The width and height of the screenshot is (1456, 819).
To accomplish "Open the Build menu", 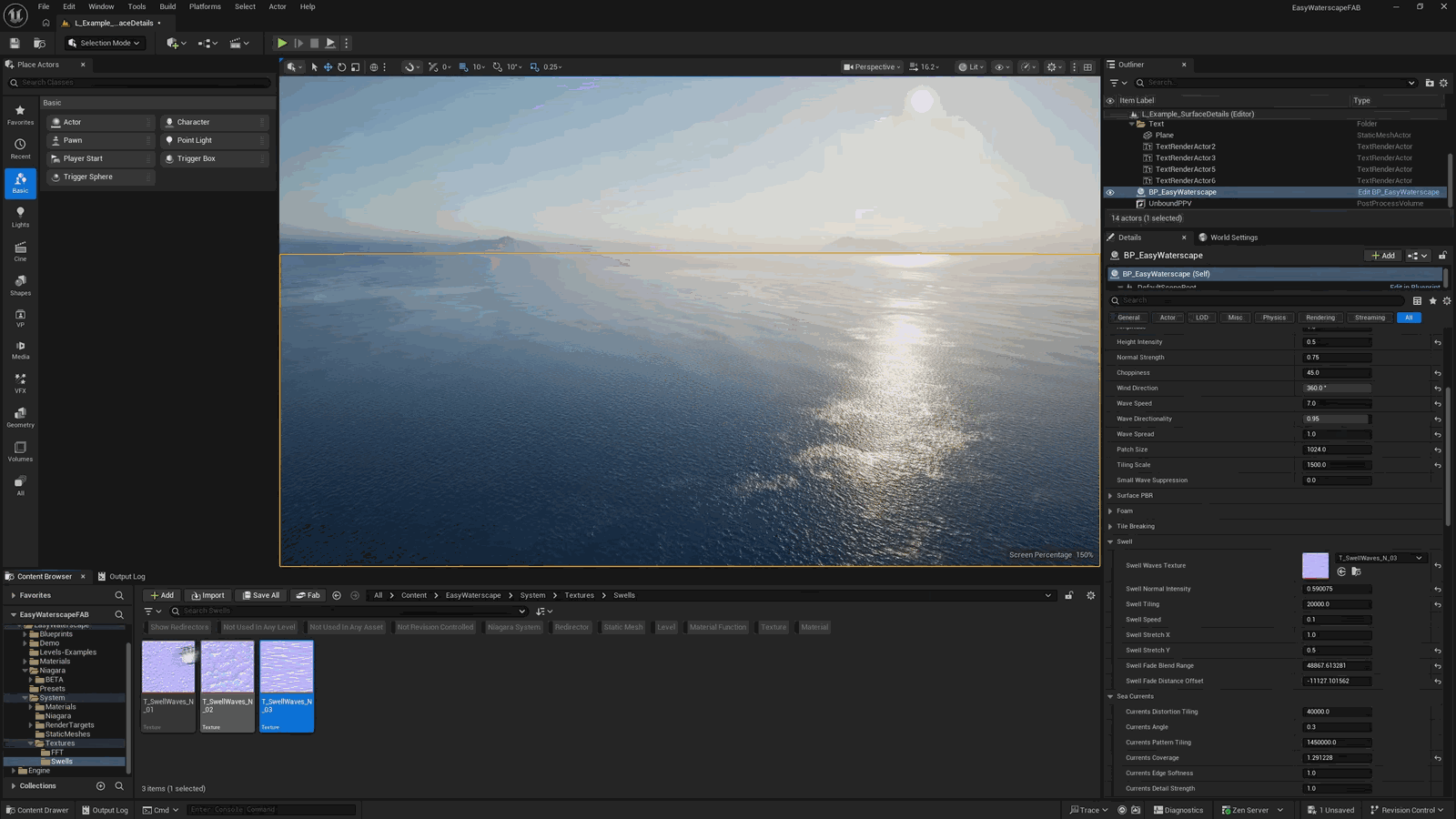I will (x=167, y=6).
